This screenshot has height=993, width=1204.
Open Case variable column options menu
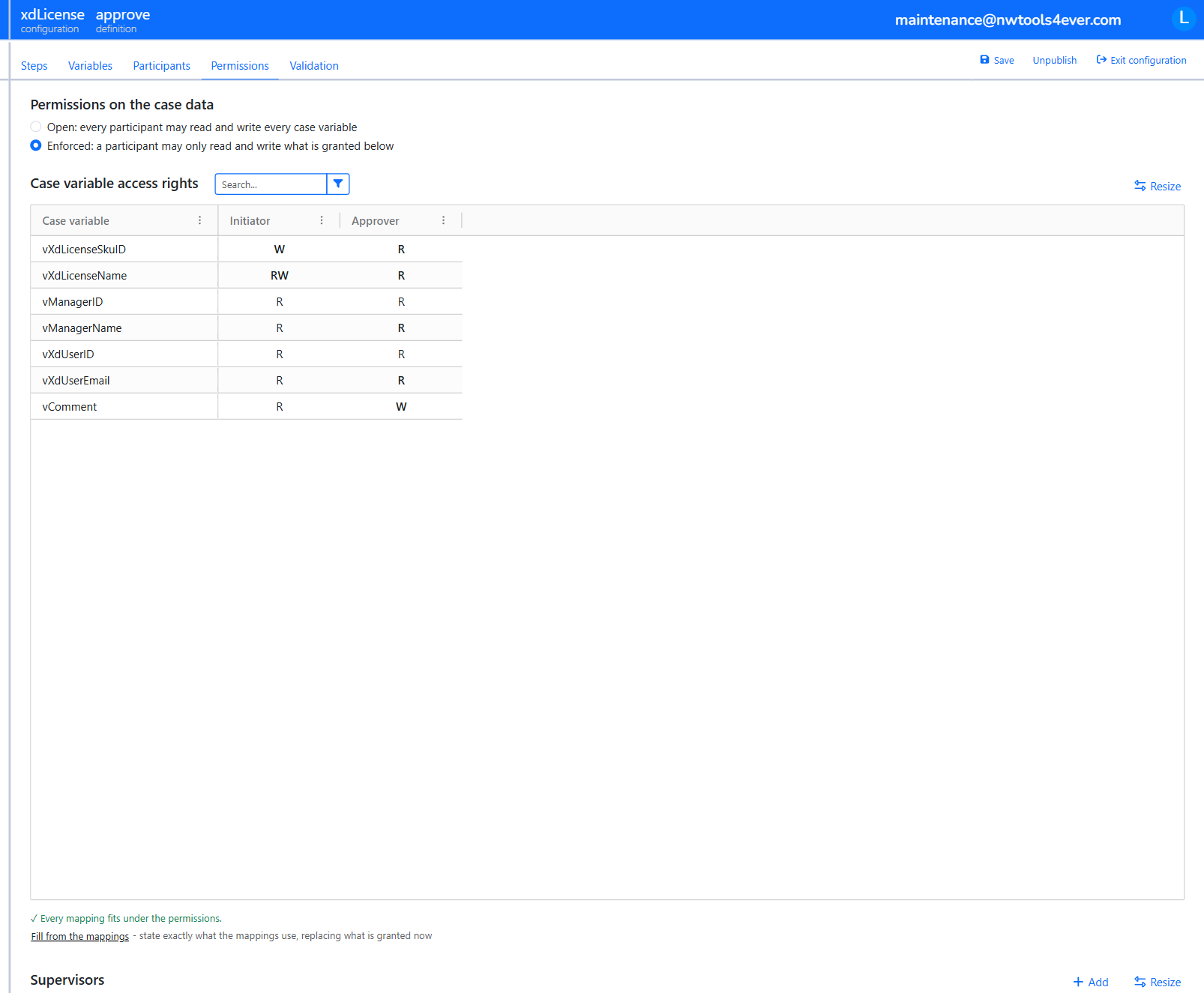tap(199, 220)
